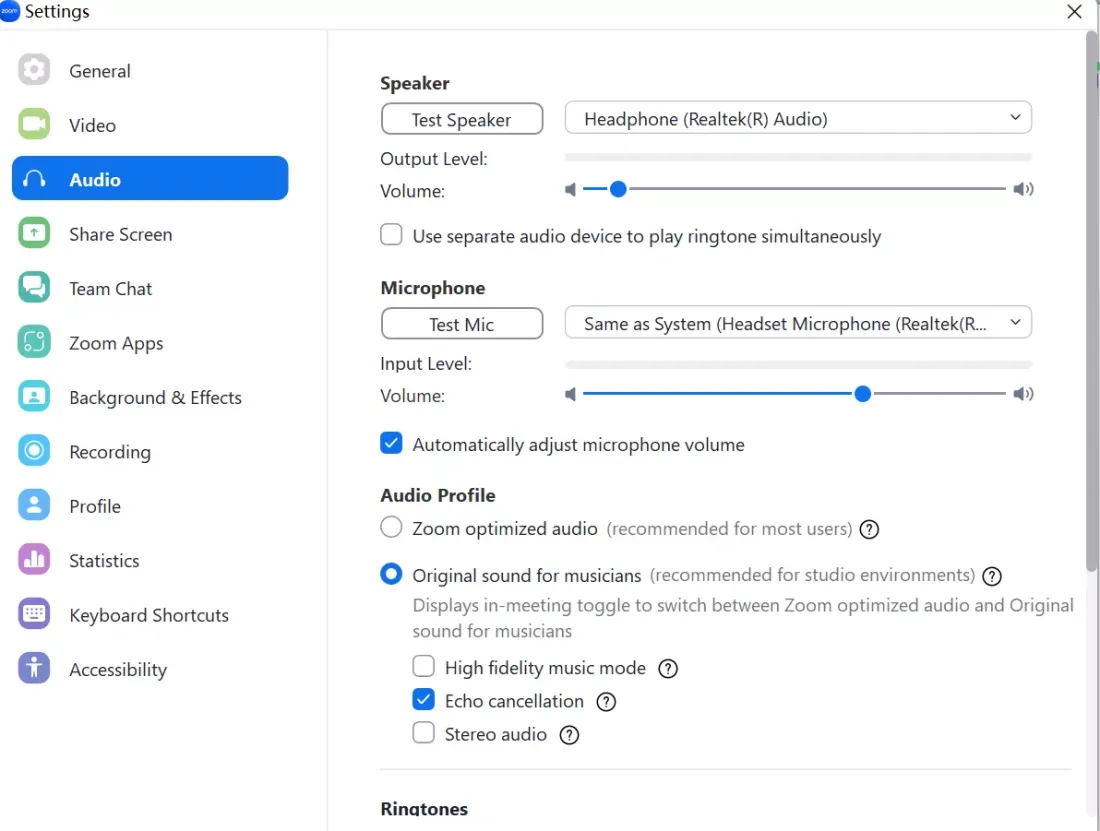Uncheck Automatically adjust microphone volume
Image resolution: width=1100 pixels, height=831 pixels.
tap(391, 443)
